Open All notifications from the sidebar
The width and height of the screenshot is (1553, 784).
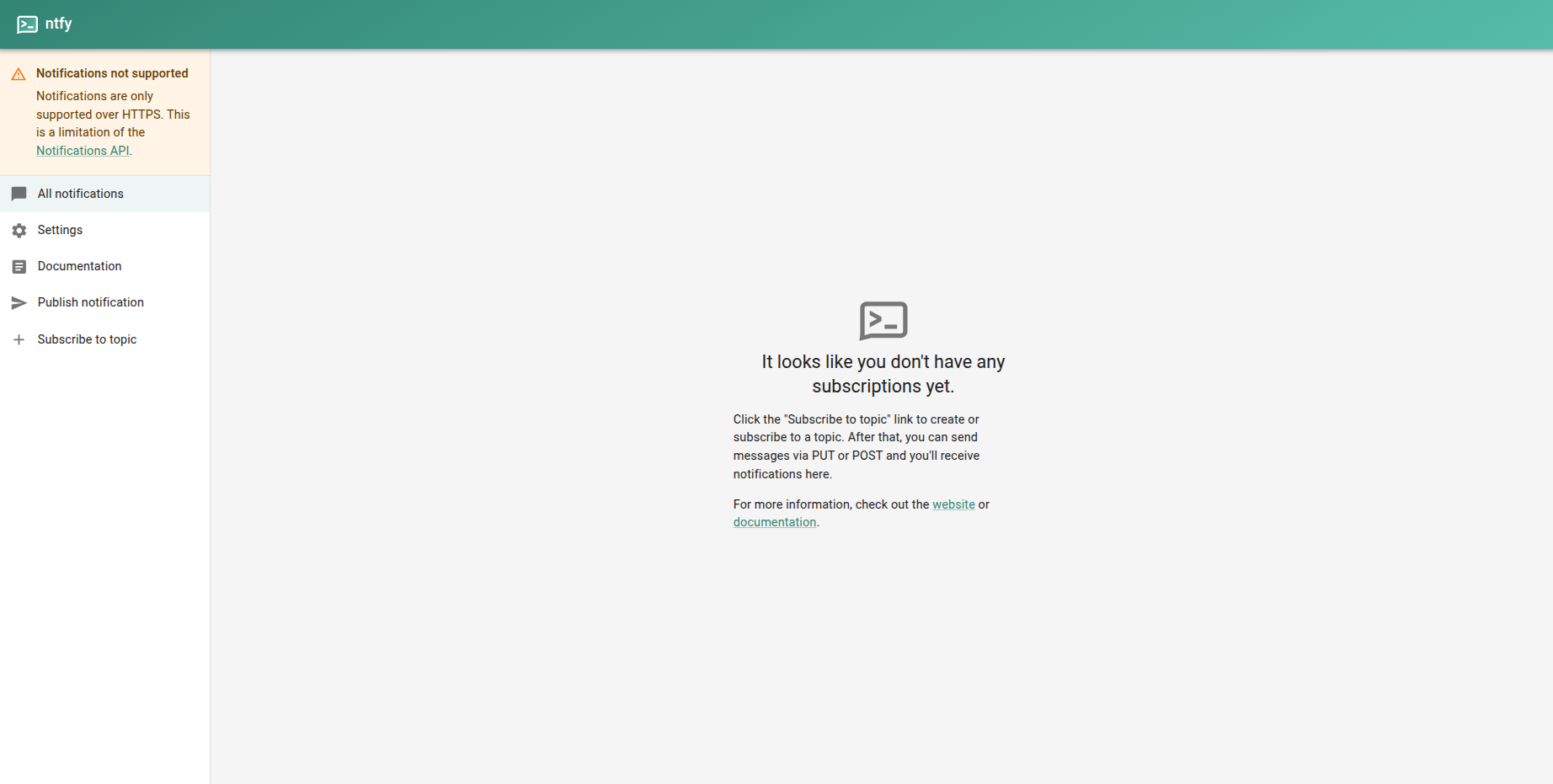tap(80, 194)
